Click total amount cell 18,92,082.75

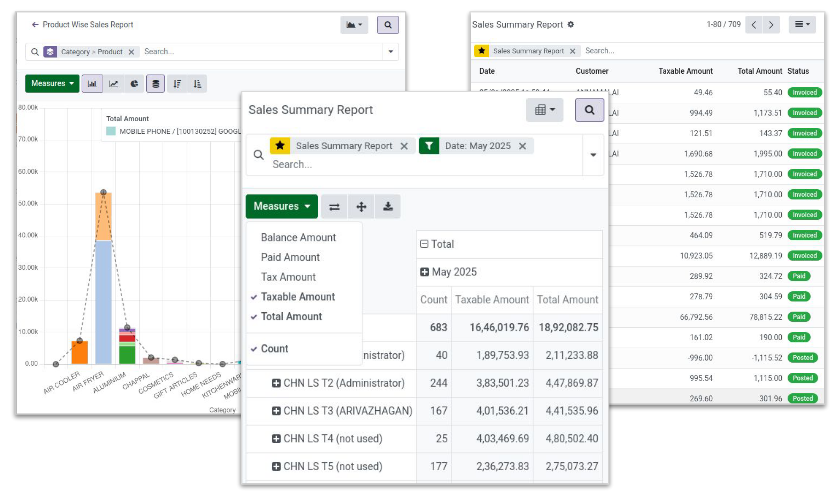[568, 327]
